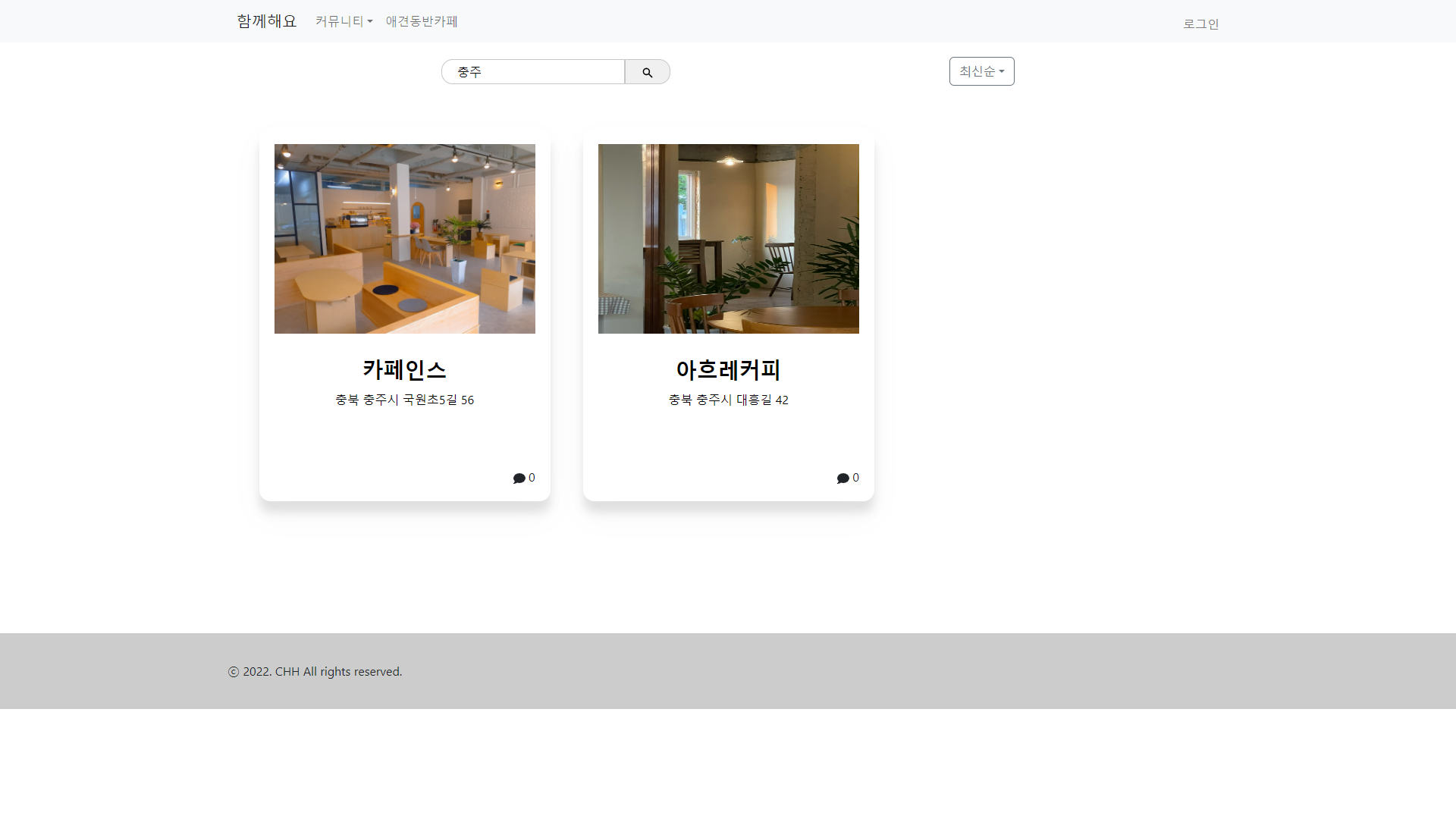Open the 커뮤니티 dropdown menu
Image resolution: width=1456 pixels, height=819 pixels.
tap(340, 21)
